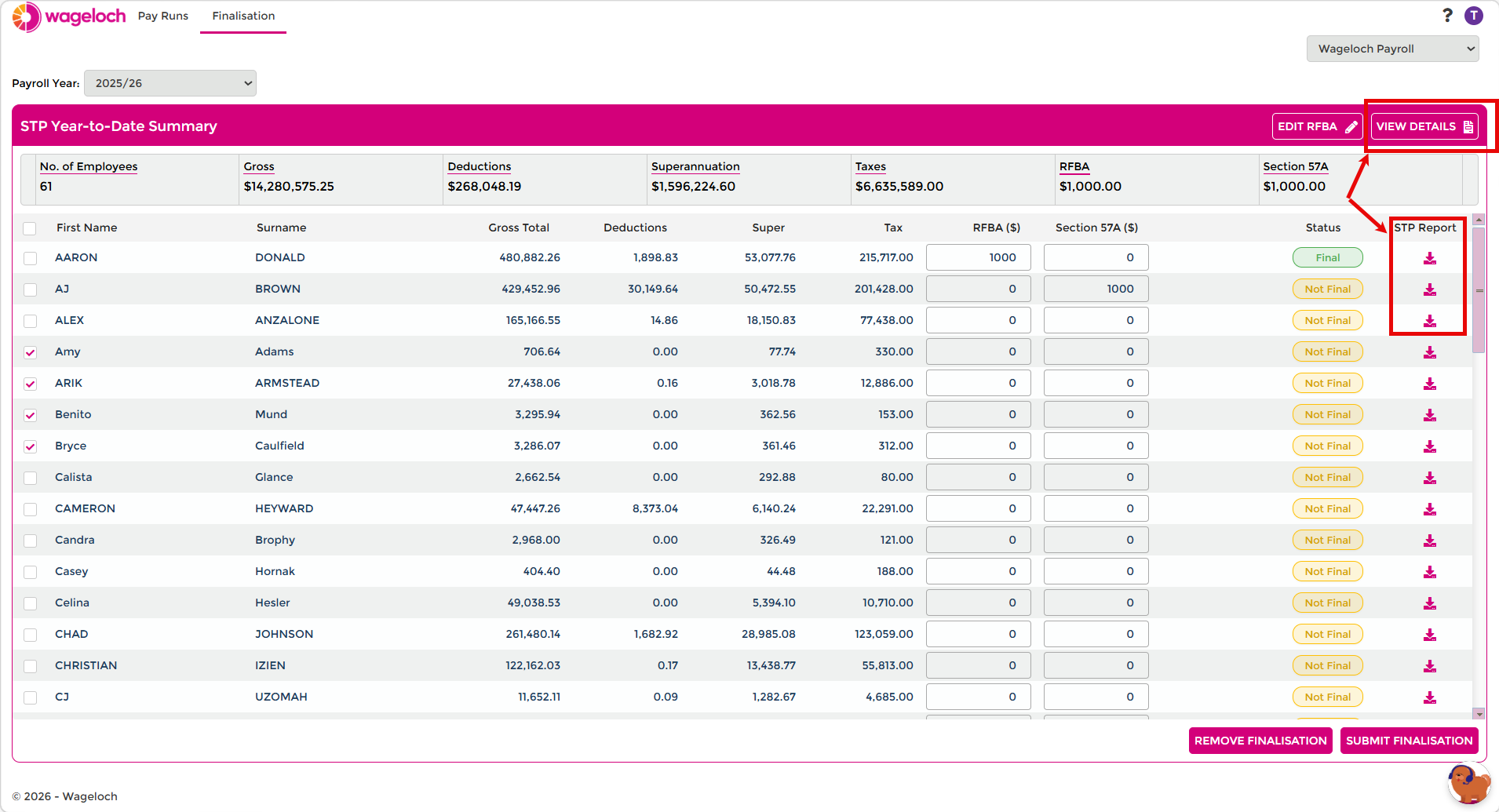Download STP report for AJ BROWN
Screen dimensions: 1499x812
[1430, 289]
